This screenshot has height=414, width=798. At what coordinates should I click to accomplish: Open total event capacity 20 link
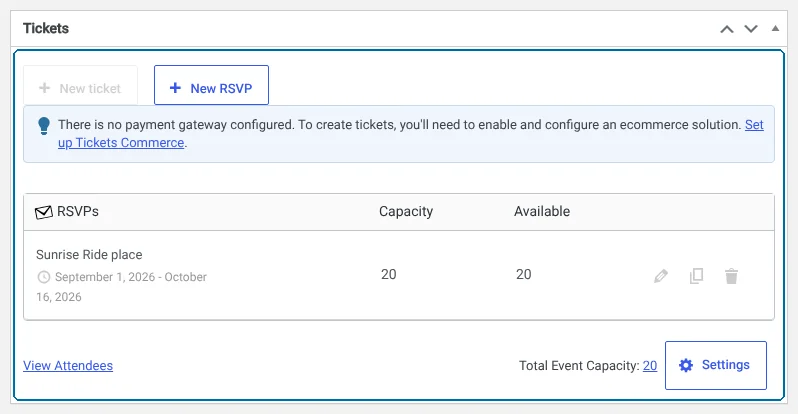click(x=650, y=366)
